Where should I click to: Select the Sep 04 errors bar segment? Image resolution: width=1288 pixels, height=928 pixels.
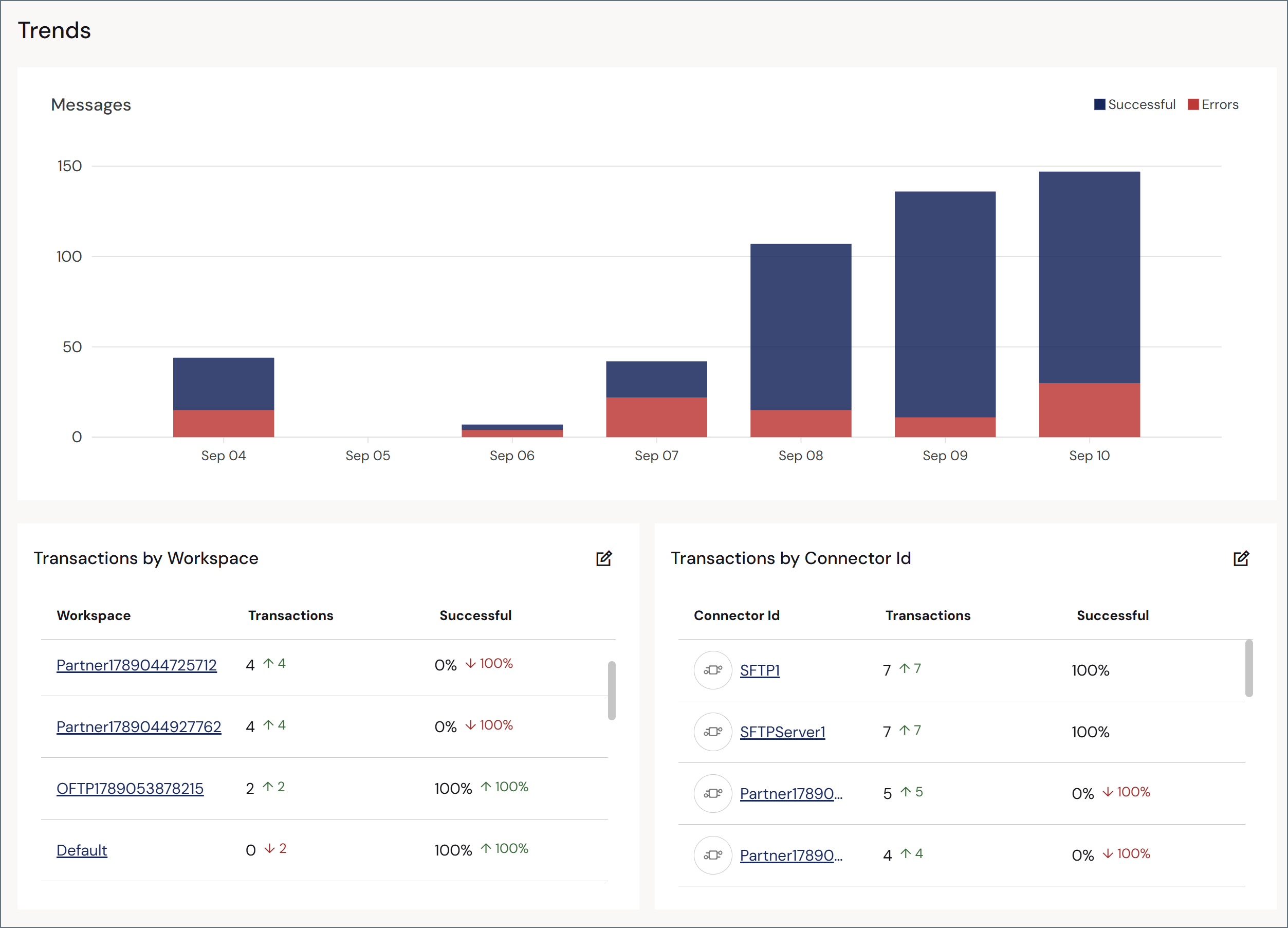(x=224, y=424)
